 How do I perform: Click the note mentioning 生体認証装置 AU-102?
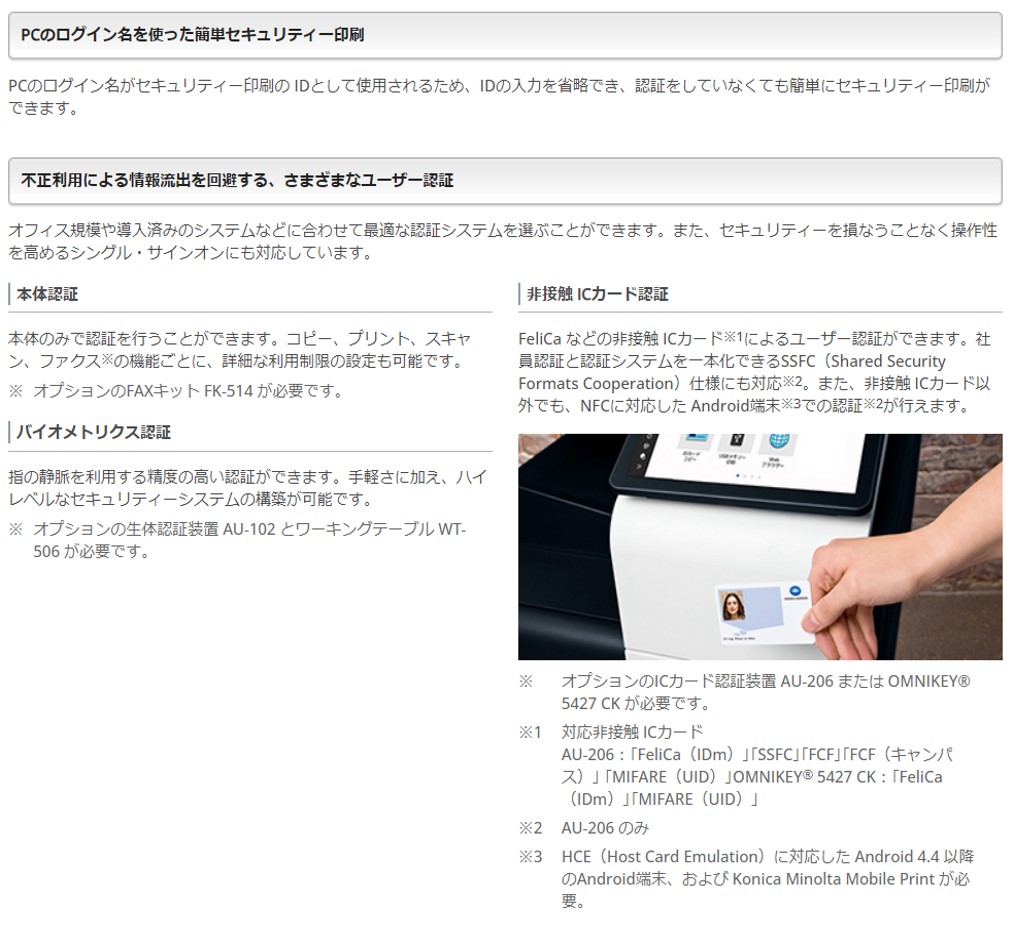[250, 540]
